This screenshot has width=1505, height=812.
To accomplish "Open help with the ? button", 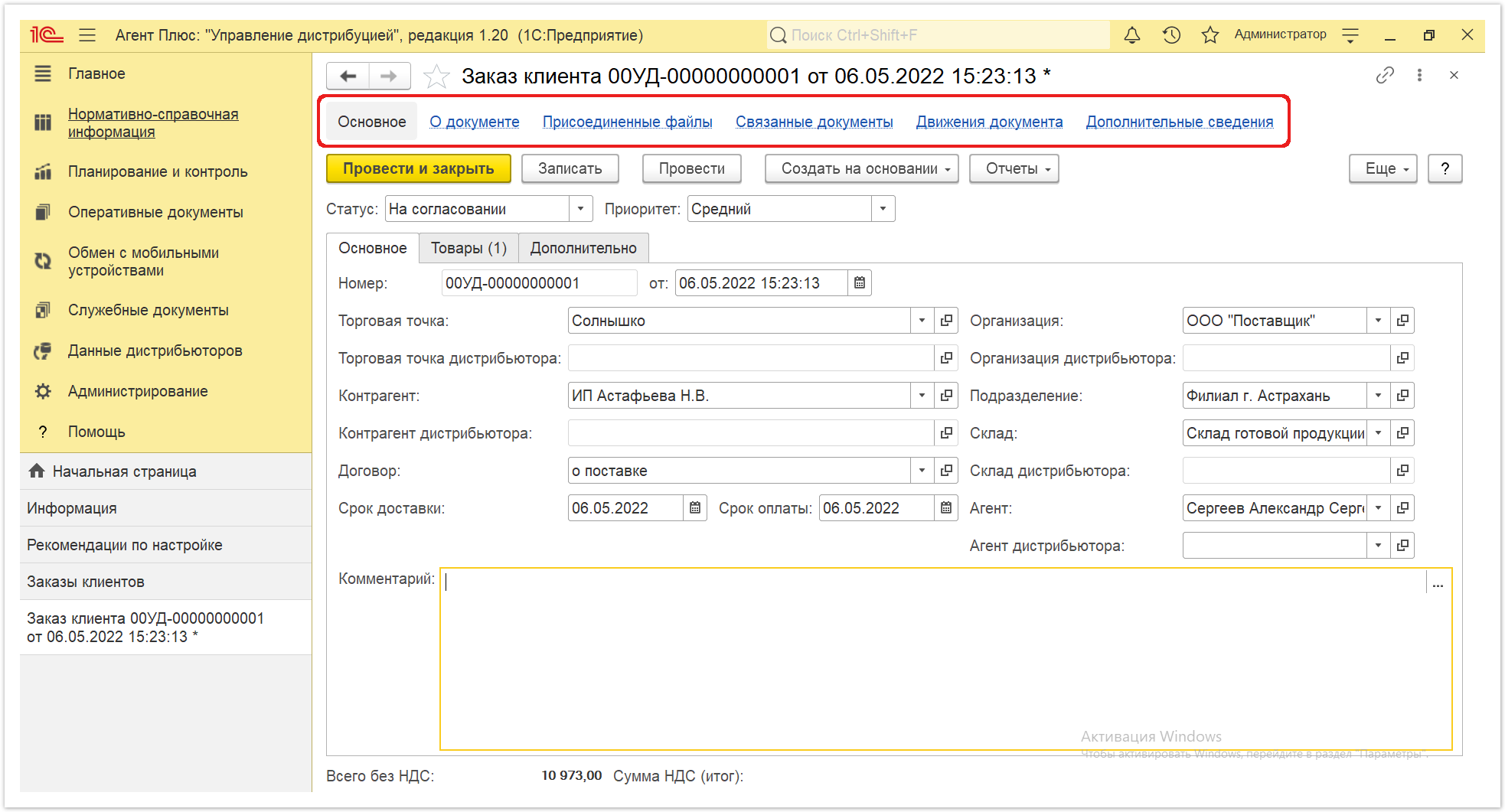I will (1445, 168).
